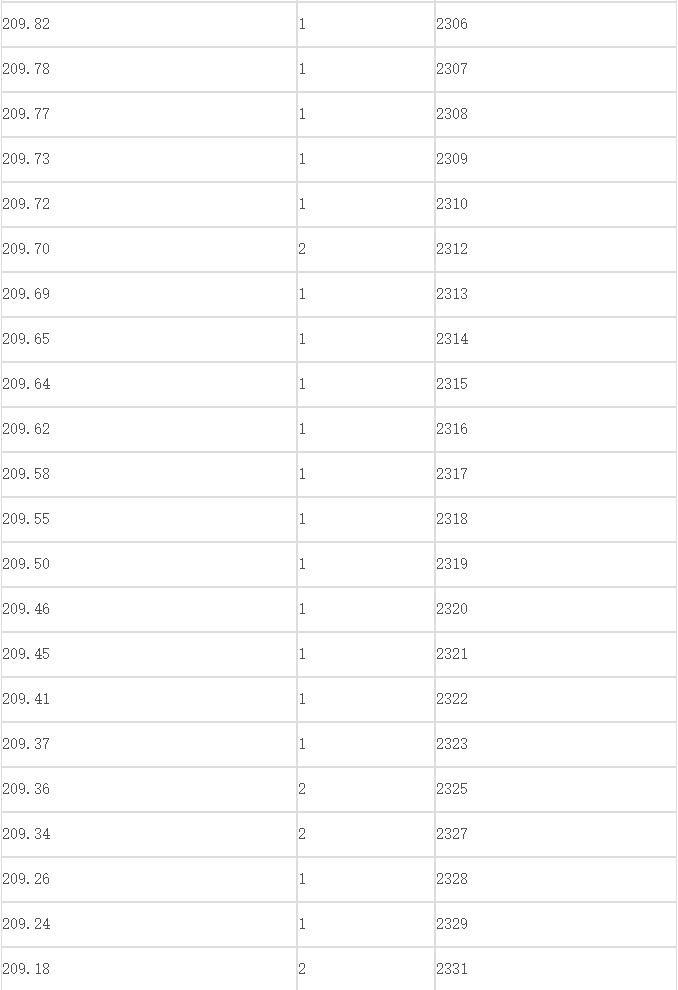Select cumulative rank 2323 cell

click(x=556, y=744)
